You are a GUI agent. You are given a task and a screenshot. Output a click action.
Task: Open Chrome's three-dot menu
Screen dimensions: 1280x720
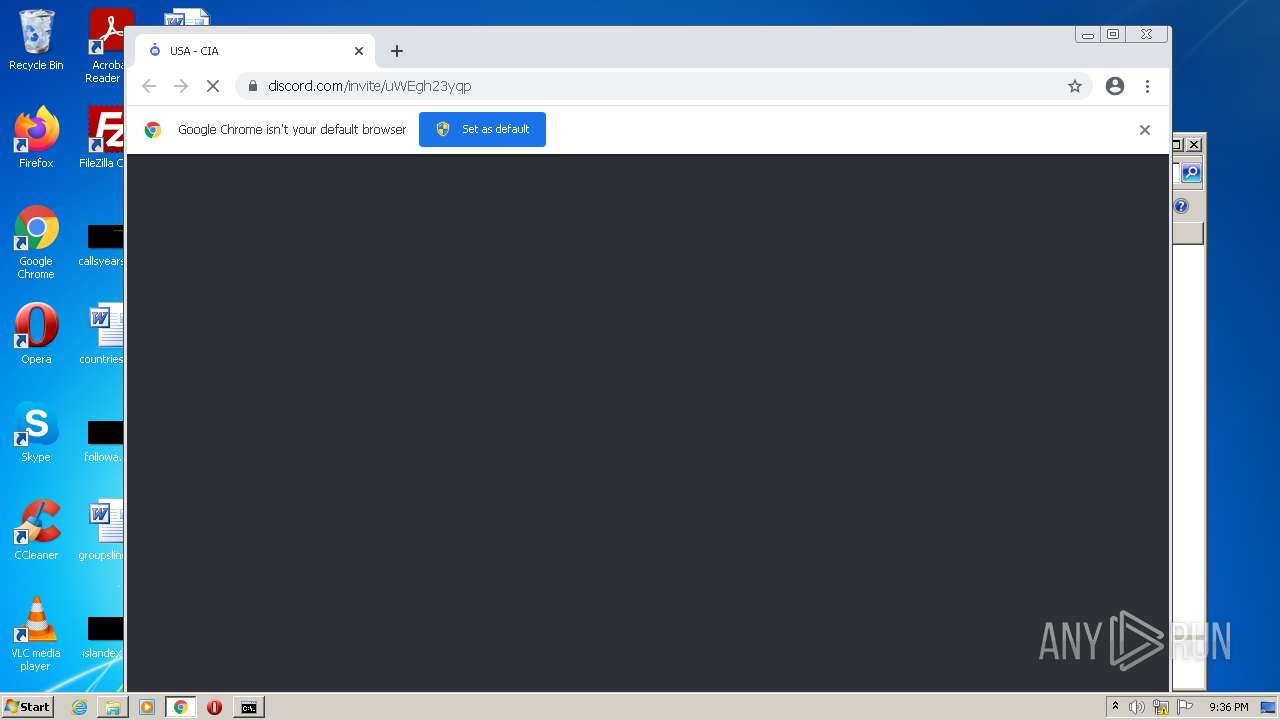pos(1147,86)
